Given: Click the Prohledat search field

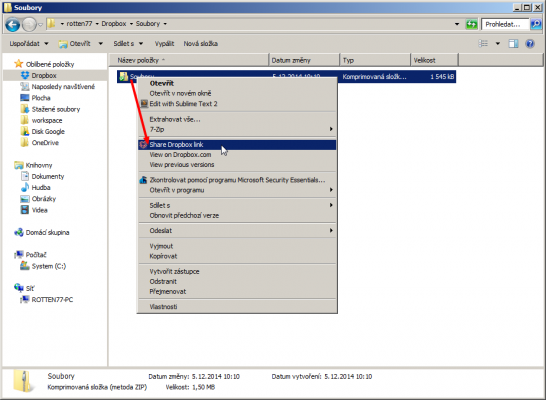Looking at the screenshot, I should 505,24.
